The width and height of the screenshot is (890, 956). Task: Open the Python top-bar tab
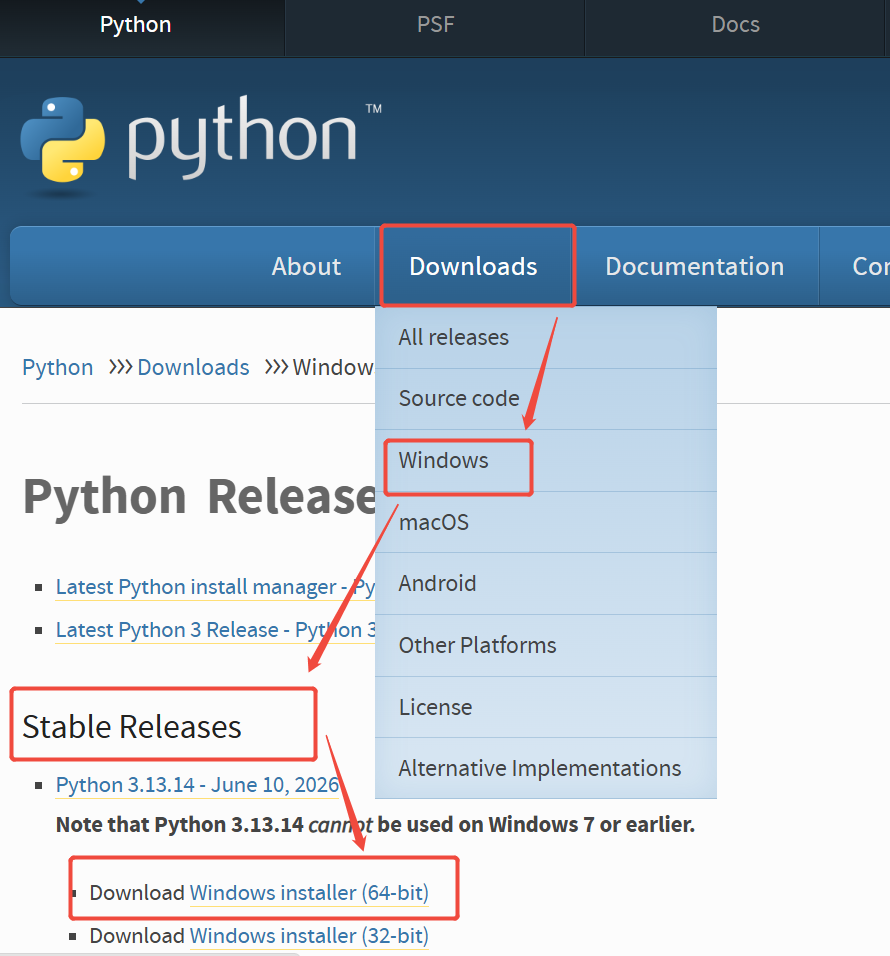pos(135,25)
